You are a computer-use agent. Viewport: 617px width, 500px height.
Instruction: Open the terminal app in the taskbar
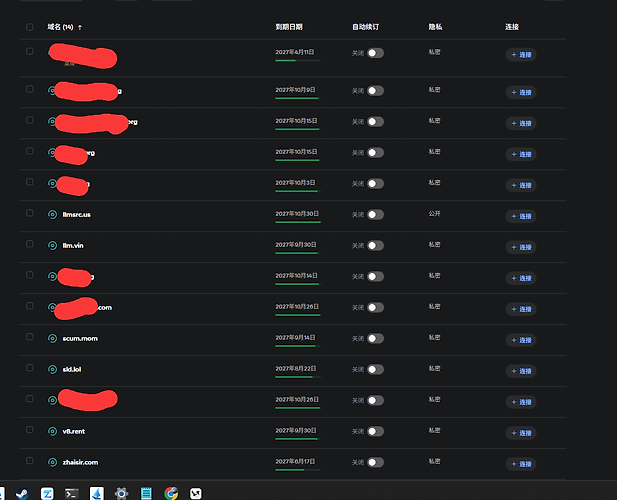tap(72, 493)
